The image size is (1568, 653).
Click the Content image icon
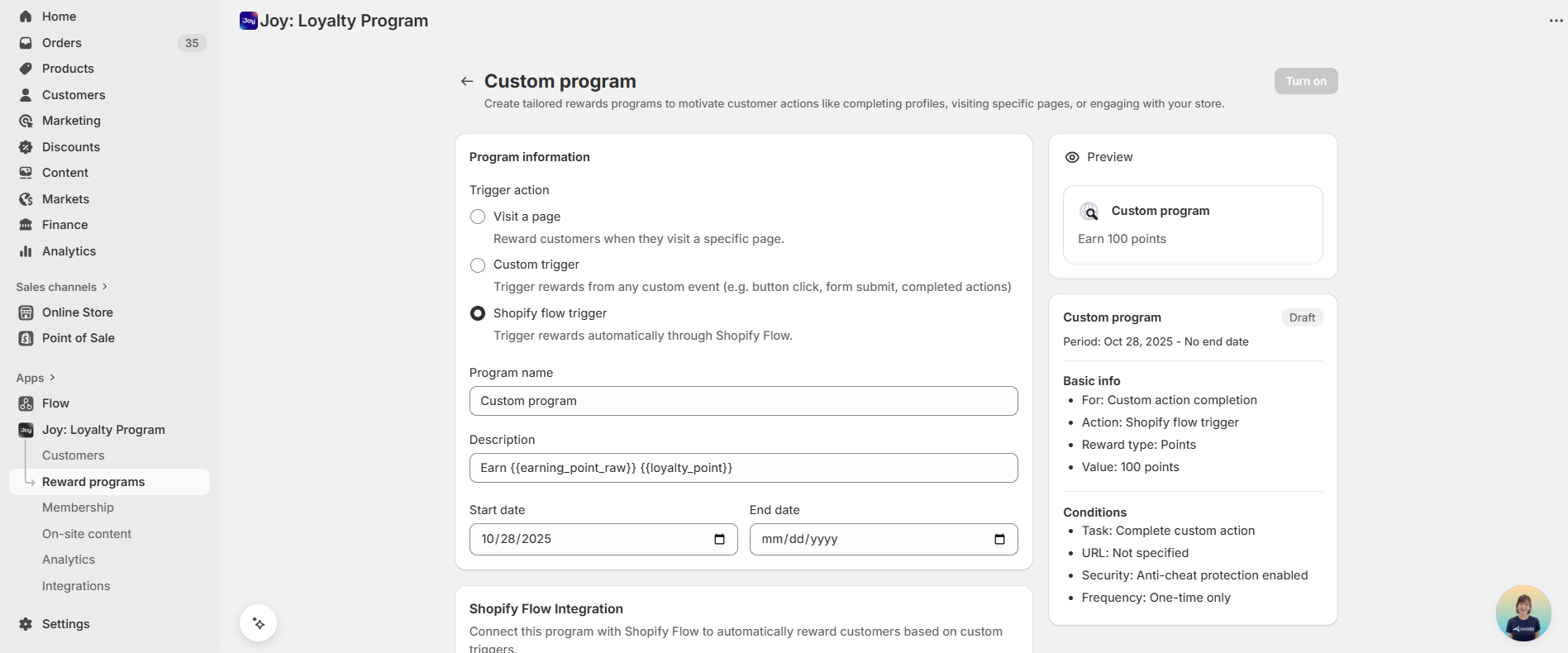coord(26,173)
